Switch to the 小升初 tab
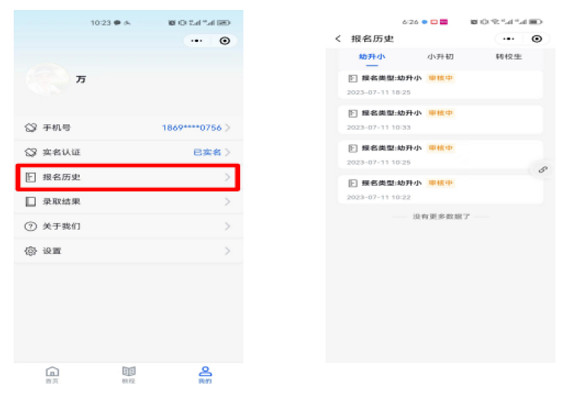The width and height of the screenshot is (574, 412). (440, 57)
